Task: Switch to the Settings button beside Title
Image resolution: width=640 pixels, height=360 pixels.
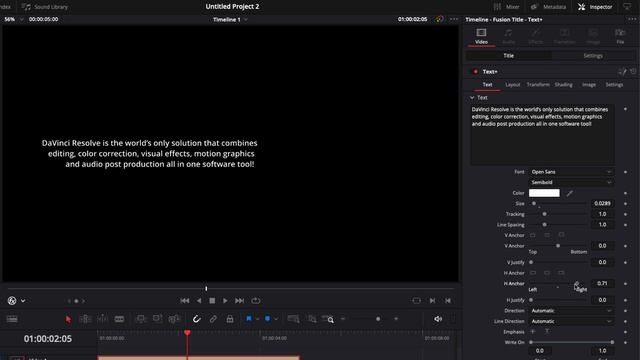Action: coord(593,56)
